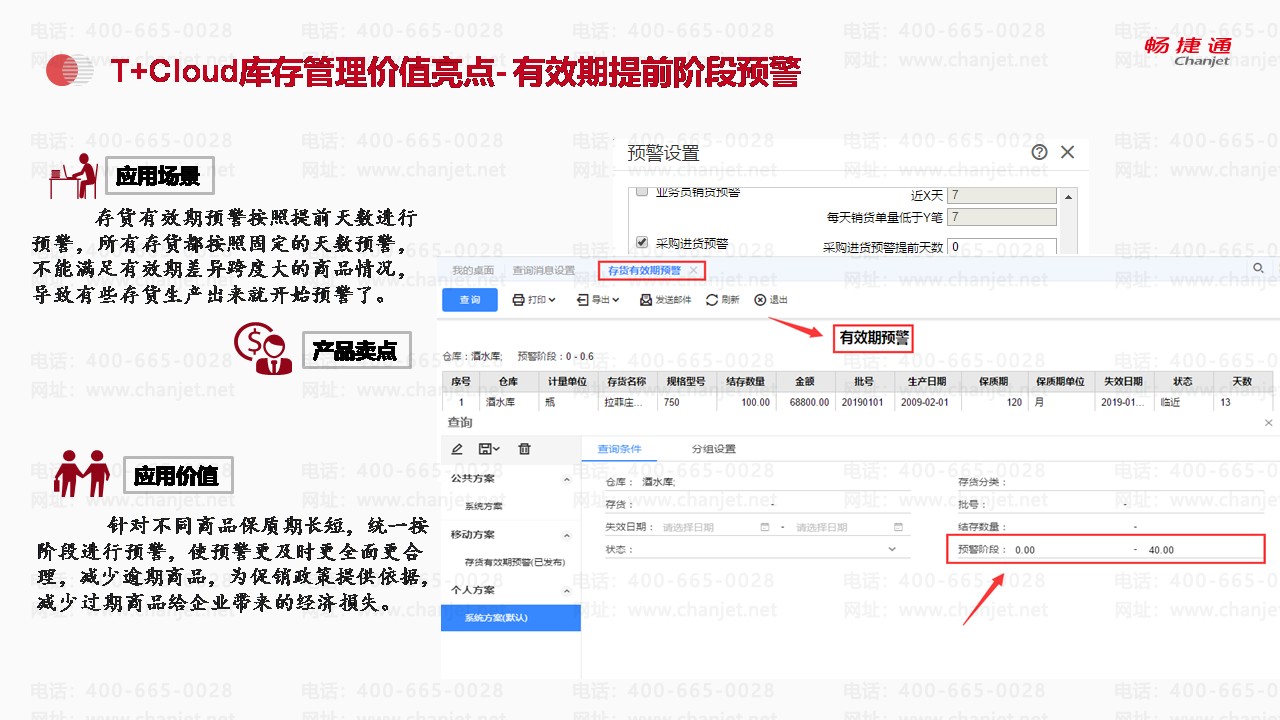
Task: Click the 天数 column header
Action: point(1242,382)
